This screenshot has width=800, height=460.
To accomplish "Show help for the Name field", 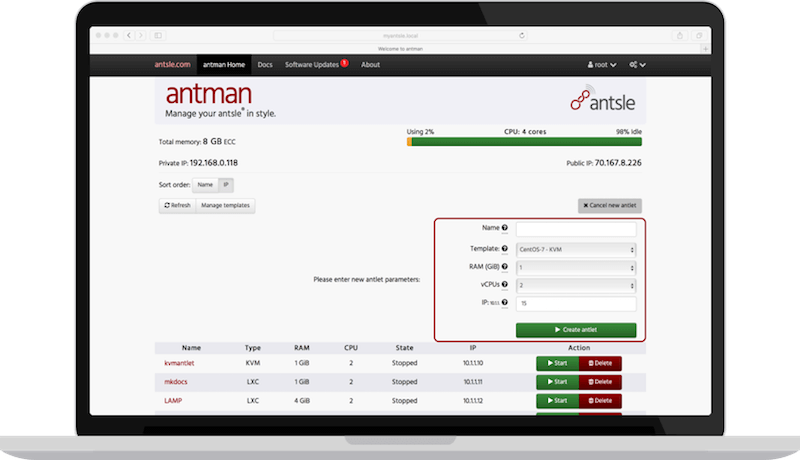I will [x=505, y=228].
